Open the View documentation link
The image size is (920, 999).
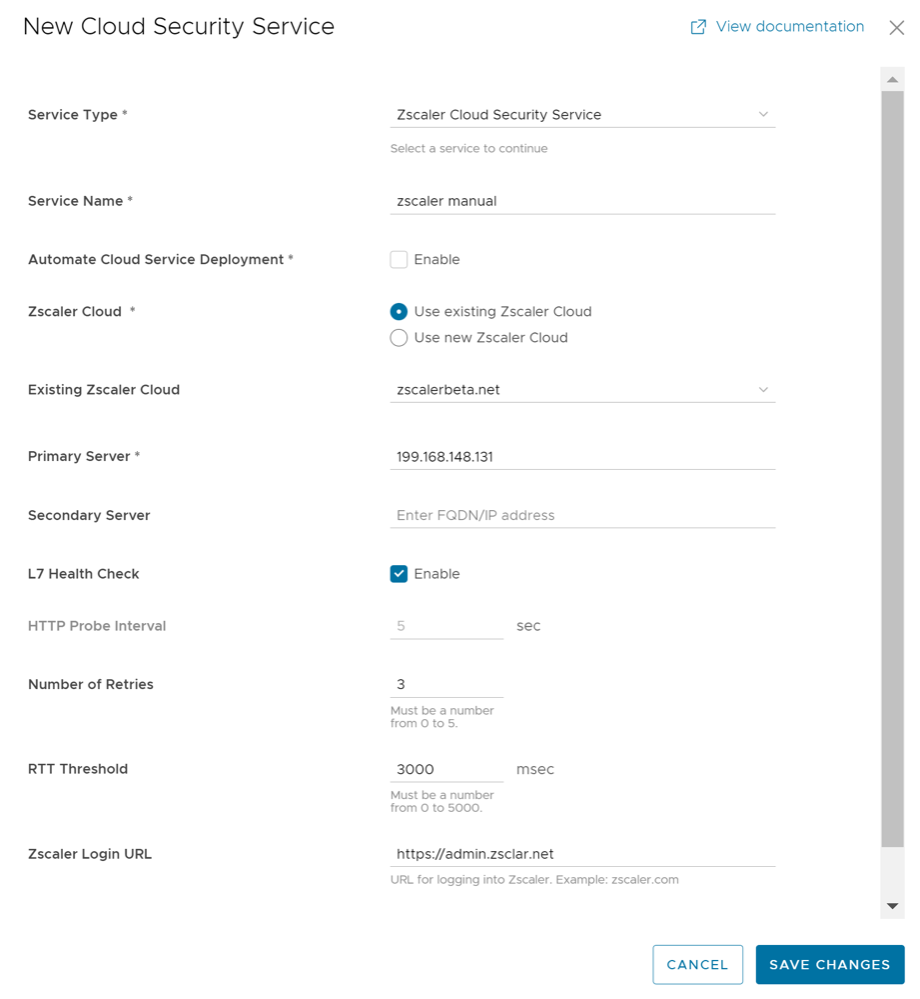tap(789, 27)
